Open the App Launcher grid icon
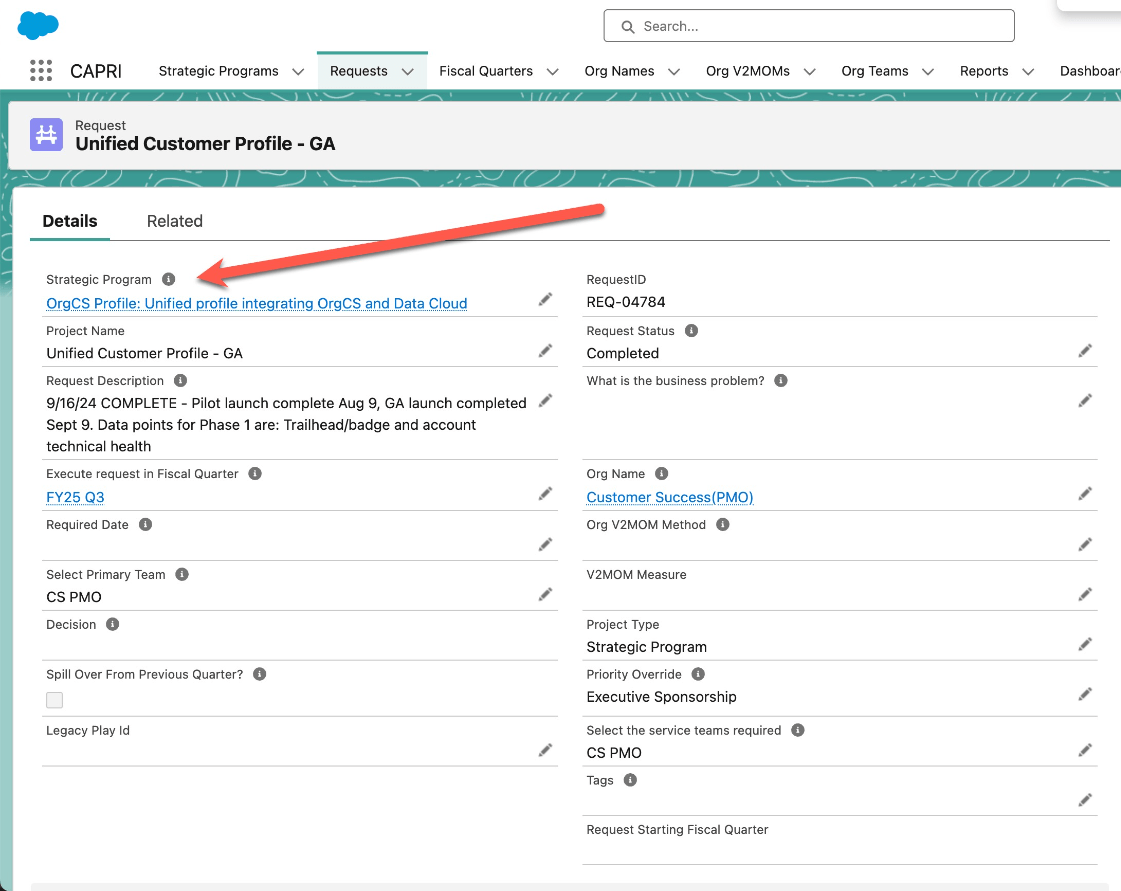This screenshot has height=891, width=1121. [41, 71]
